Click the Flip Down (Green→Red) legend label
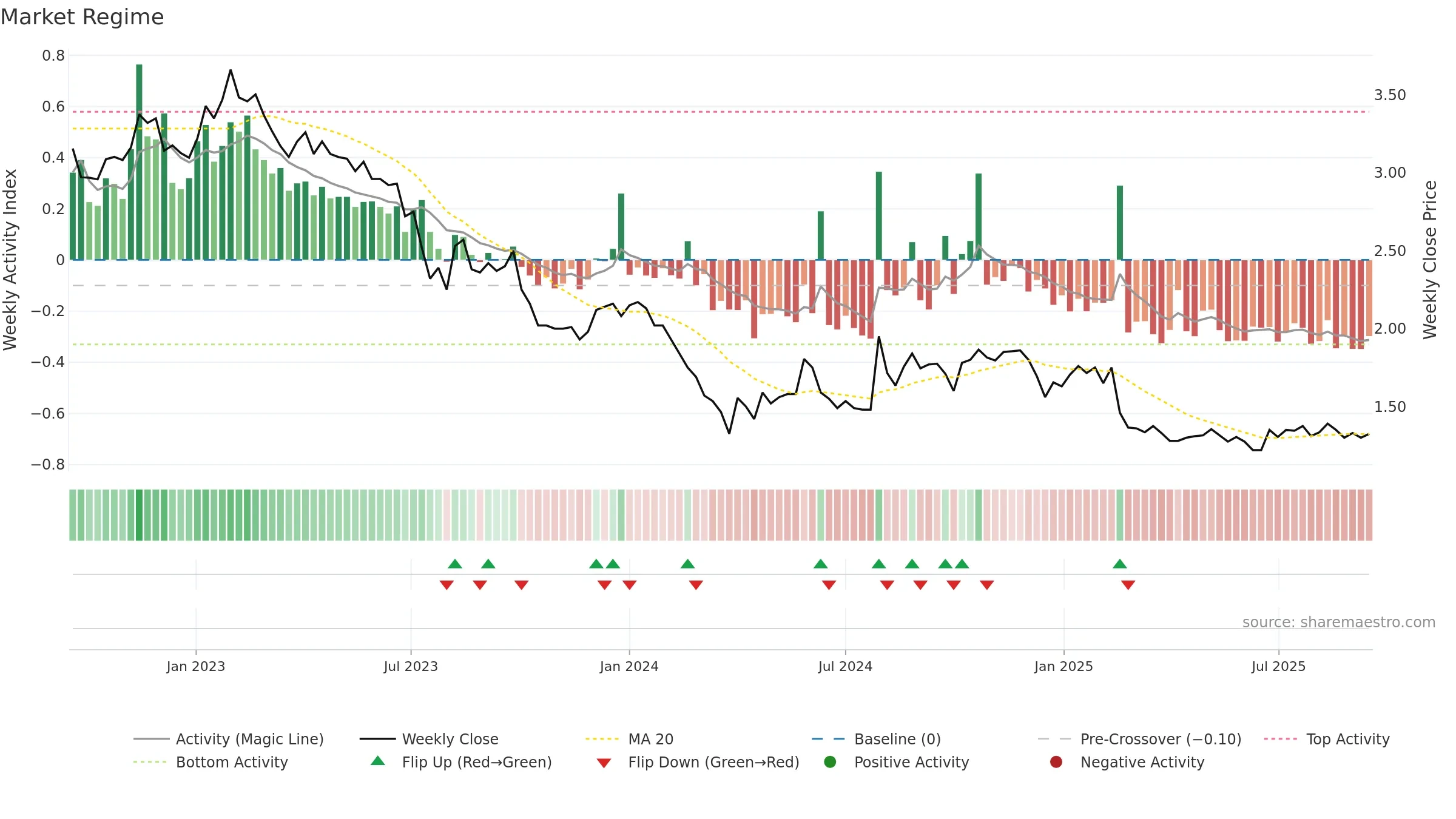 [713, 762]
